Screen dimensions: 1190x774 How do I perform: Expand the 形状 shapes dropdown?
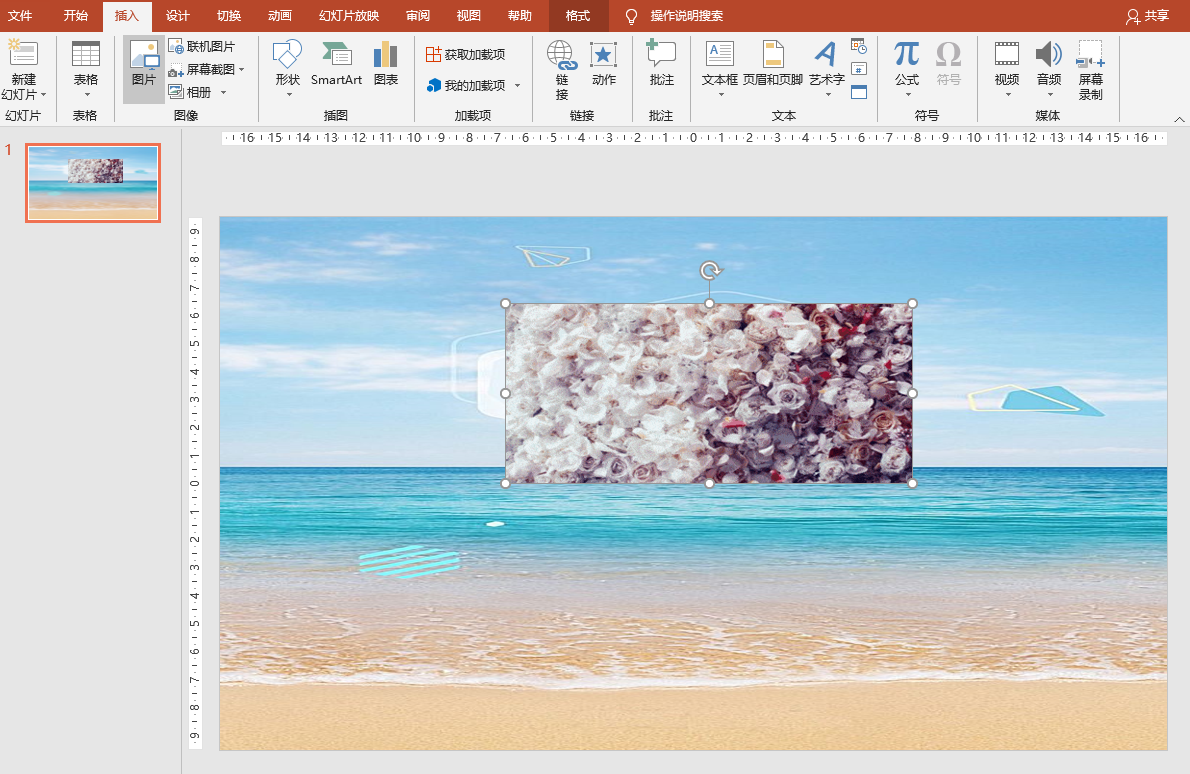[288, 95]
